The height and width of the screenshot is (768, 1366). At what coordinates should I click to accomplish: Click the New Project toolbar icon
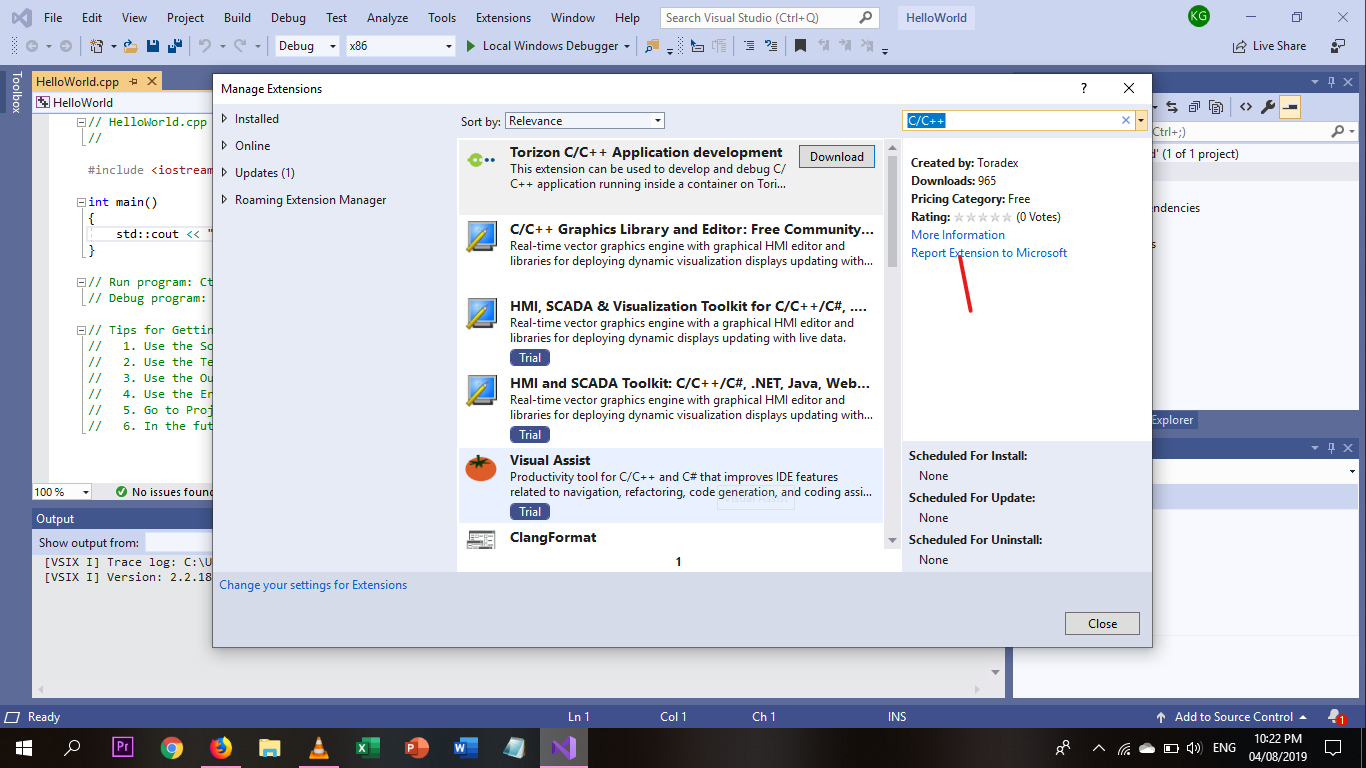[96, 46]
